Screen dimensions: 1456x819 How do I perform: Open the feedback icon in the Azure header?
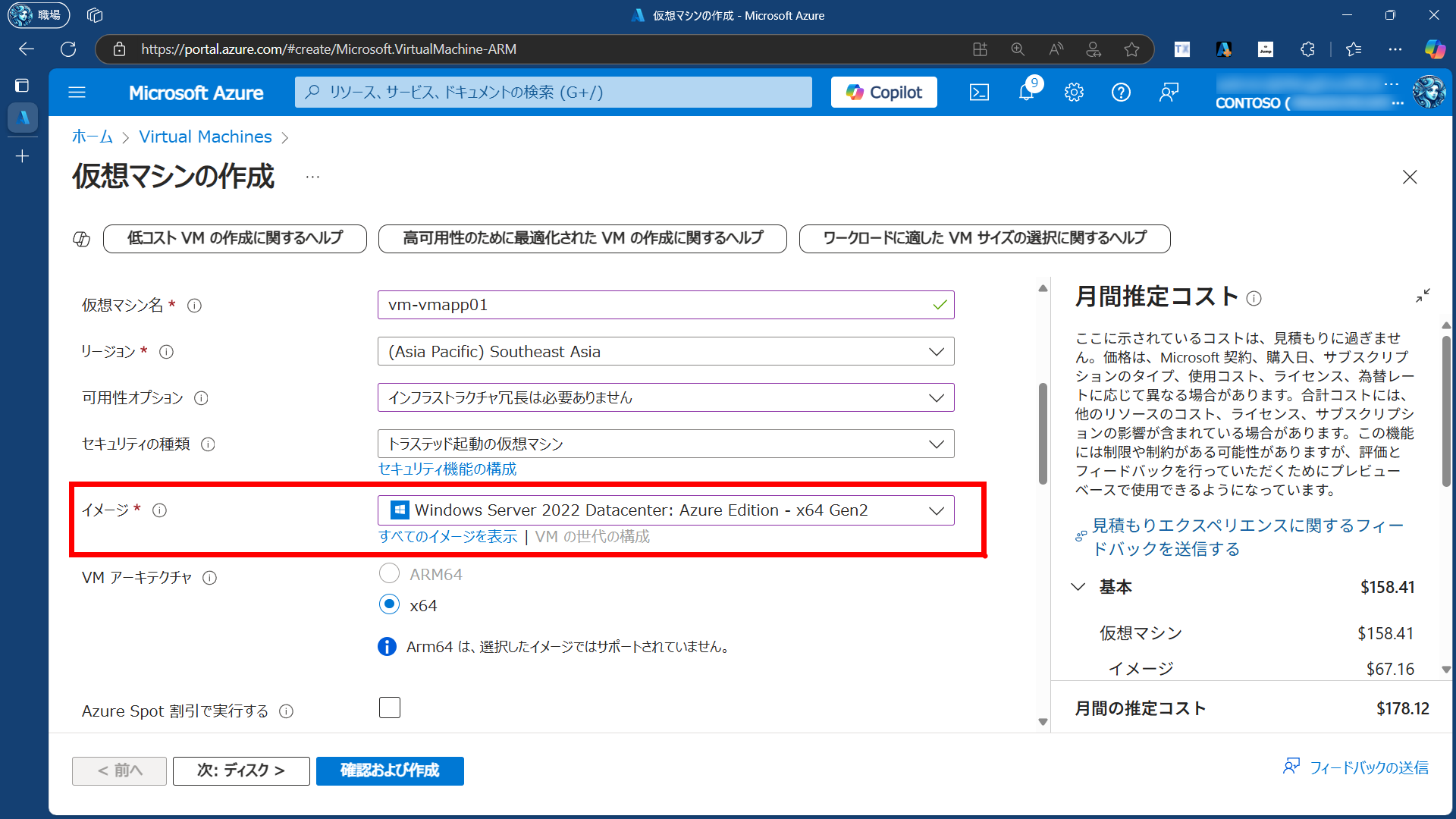tap(1169, 93)
